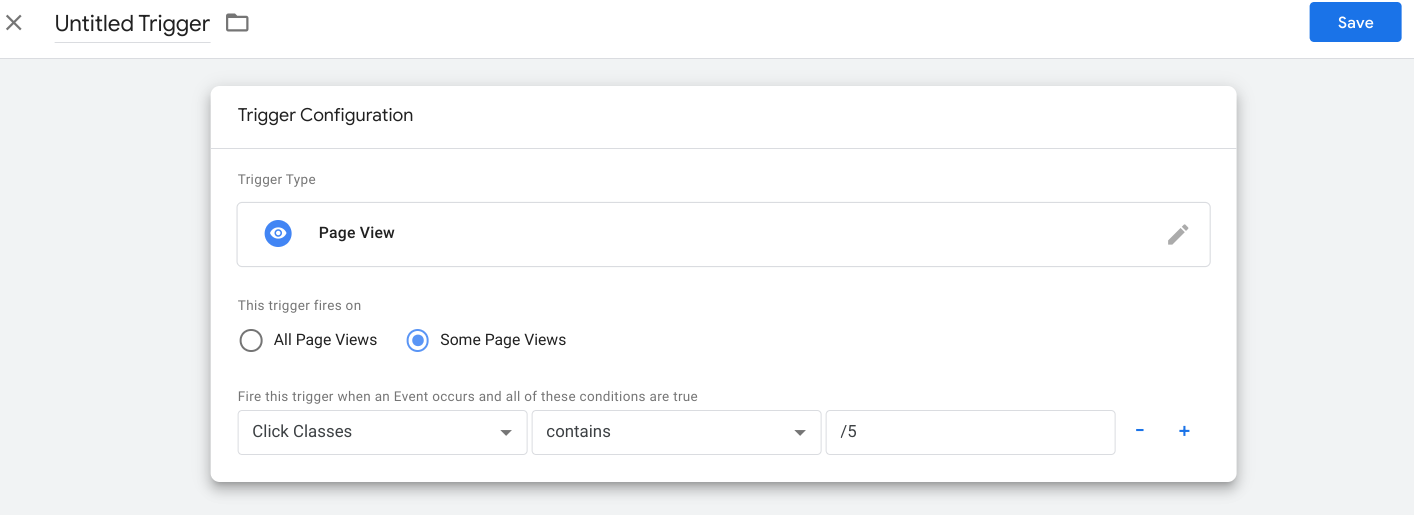Select Some Page Views radio button
Screen dimensions: 1414x515
(418, 340)
